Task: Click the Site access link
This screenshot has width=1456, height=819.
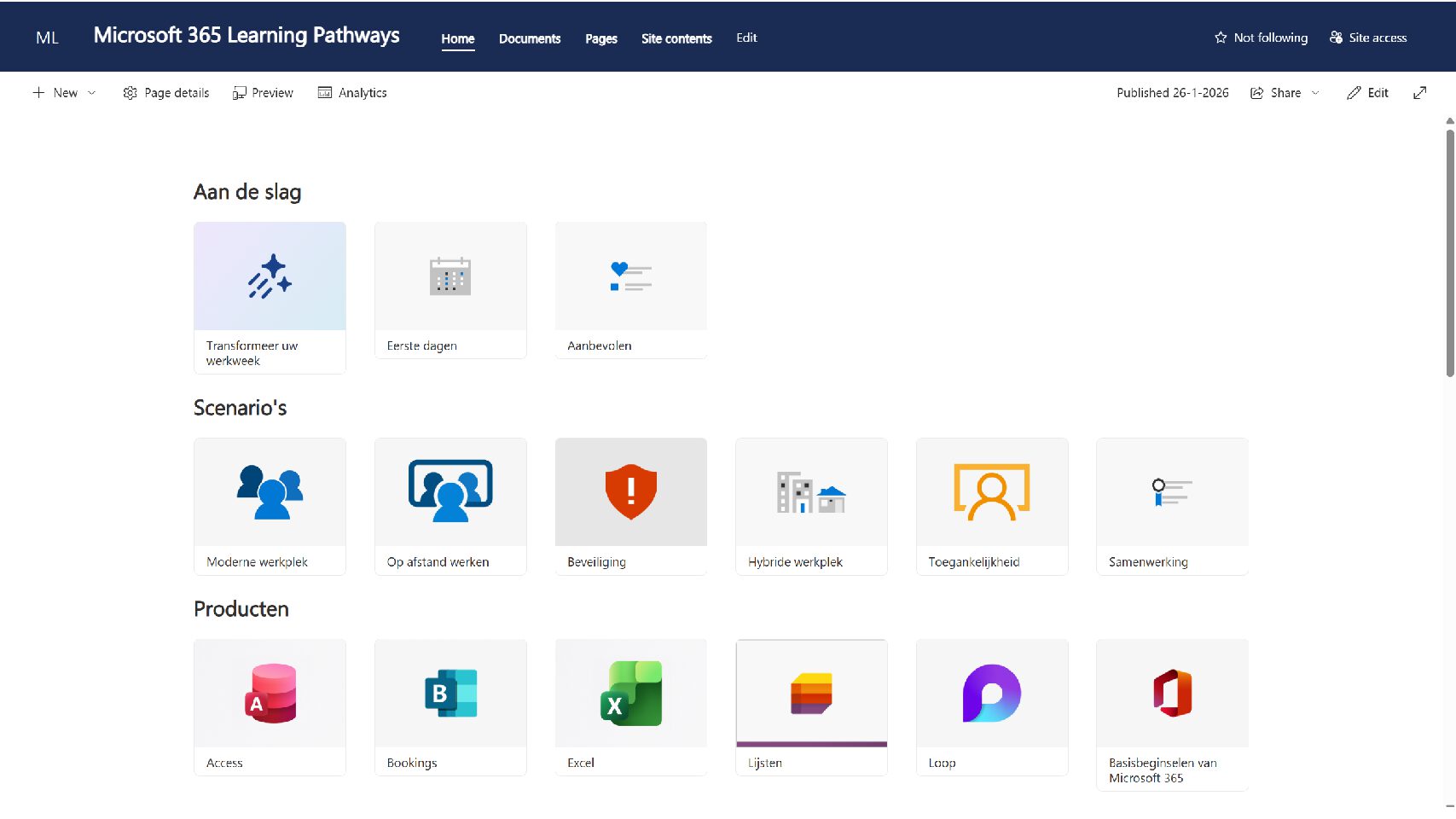Action: point(1368,38)
